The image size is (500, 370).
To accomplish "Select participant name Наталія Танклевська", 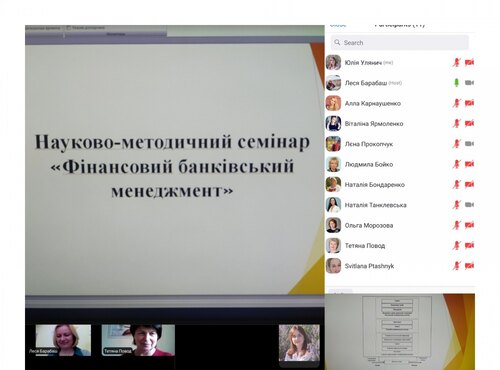I will [x=376, y=205].
